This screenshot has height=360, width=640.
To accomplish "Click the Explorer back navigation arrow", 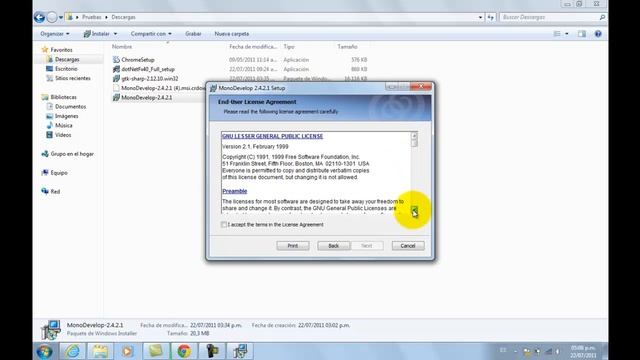I will pos(40,17).
